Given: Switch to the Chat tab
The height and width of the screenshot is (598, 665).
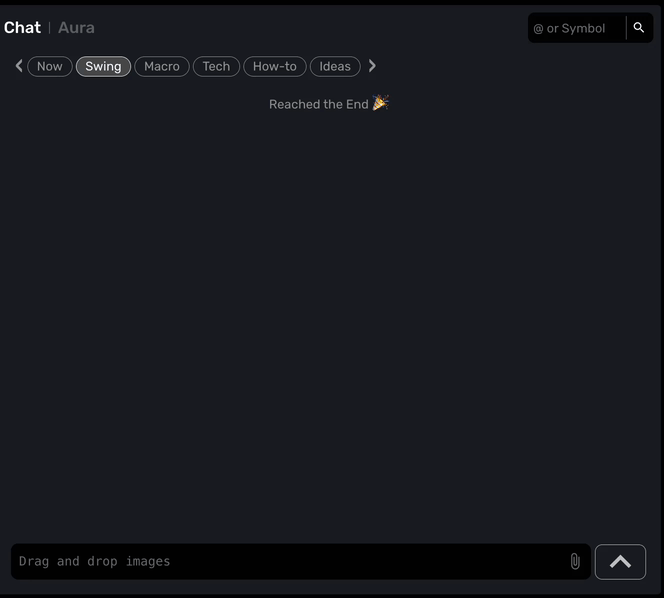Looking at the screenshot, I should coord(22,28).
